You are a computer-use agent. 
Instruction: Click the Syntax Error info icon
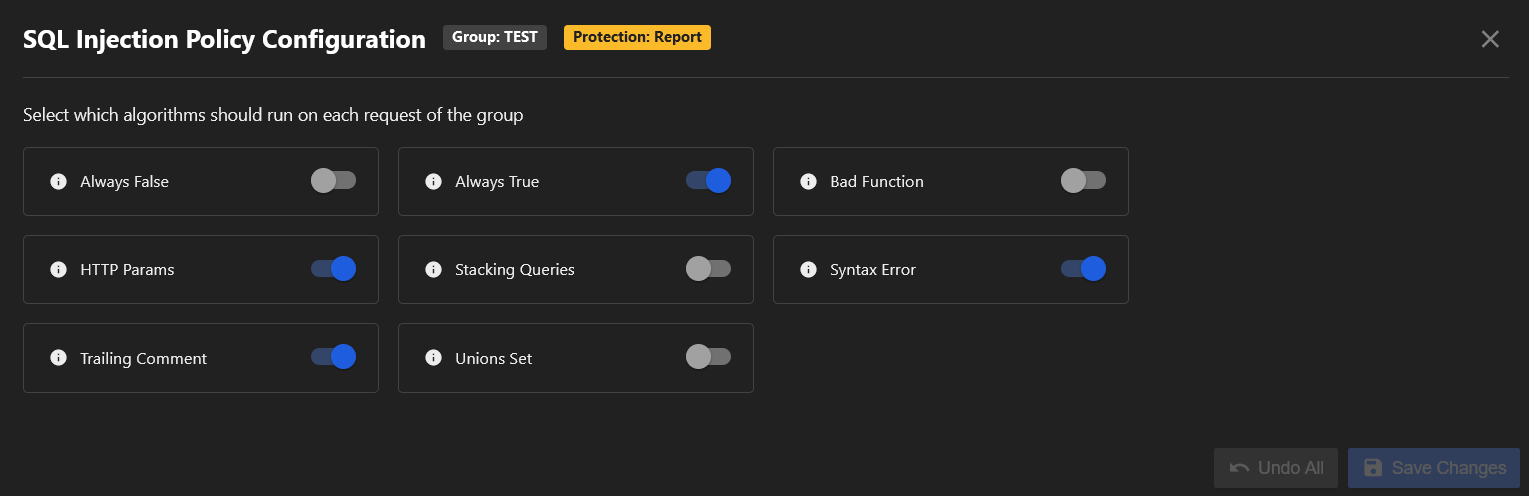click(x=808, y=270)
